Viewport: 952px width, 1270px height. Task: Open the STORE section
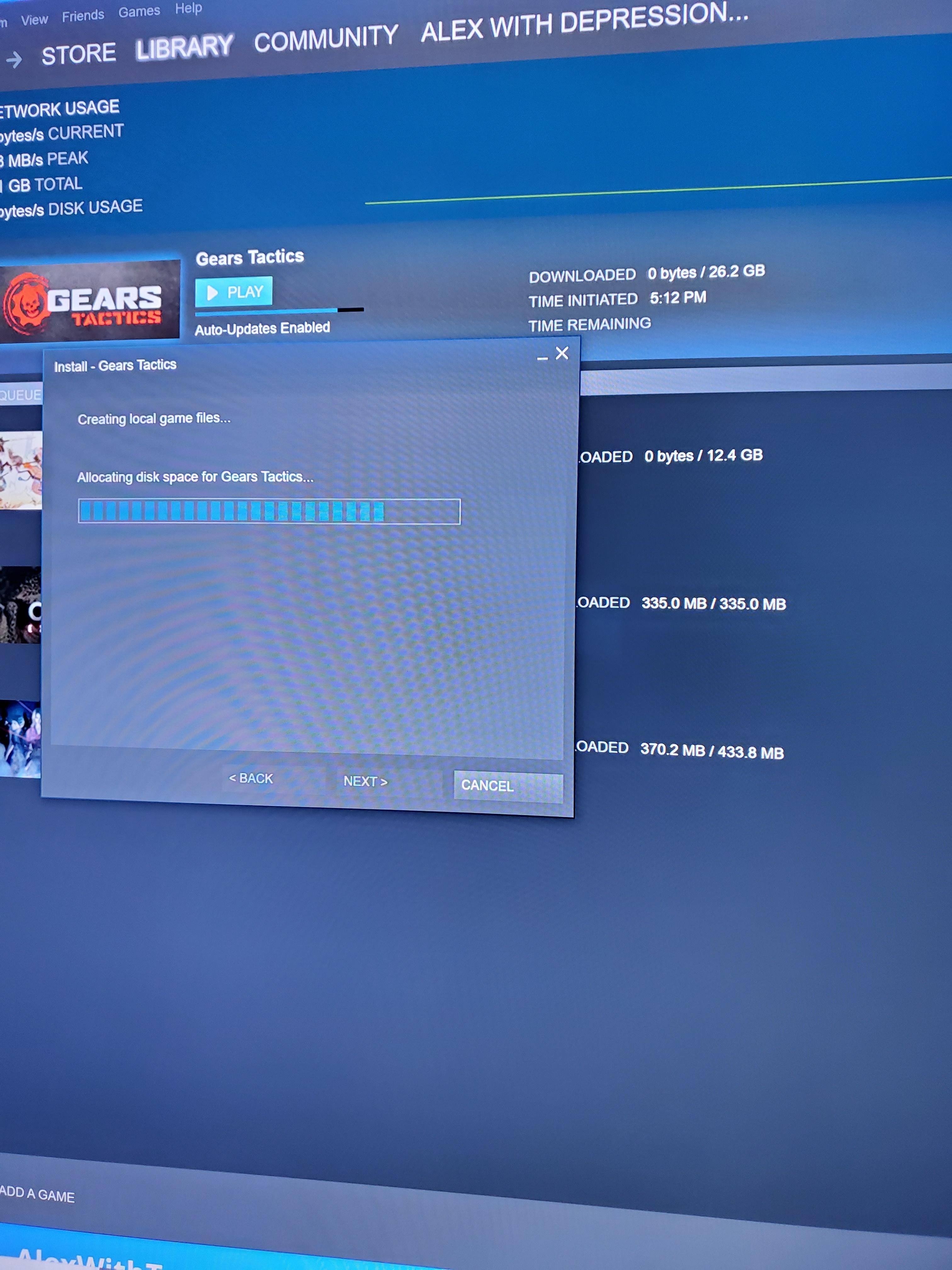pyautogui.click(x=79, y=54)
